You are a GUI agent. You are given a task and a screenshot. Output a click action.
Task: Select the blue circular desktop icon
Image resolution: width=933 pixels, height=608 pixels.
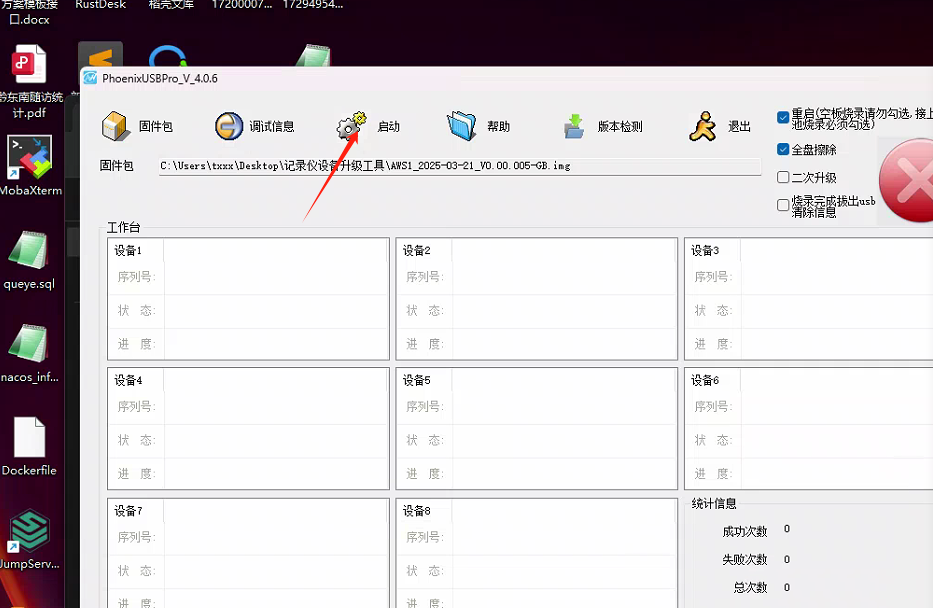click(168, 56)
